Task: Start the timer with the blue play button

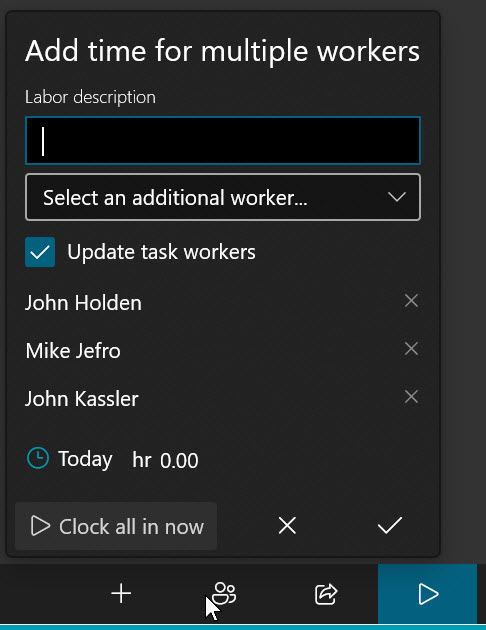Action: [x=427, y=594]
